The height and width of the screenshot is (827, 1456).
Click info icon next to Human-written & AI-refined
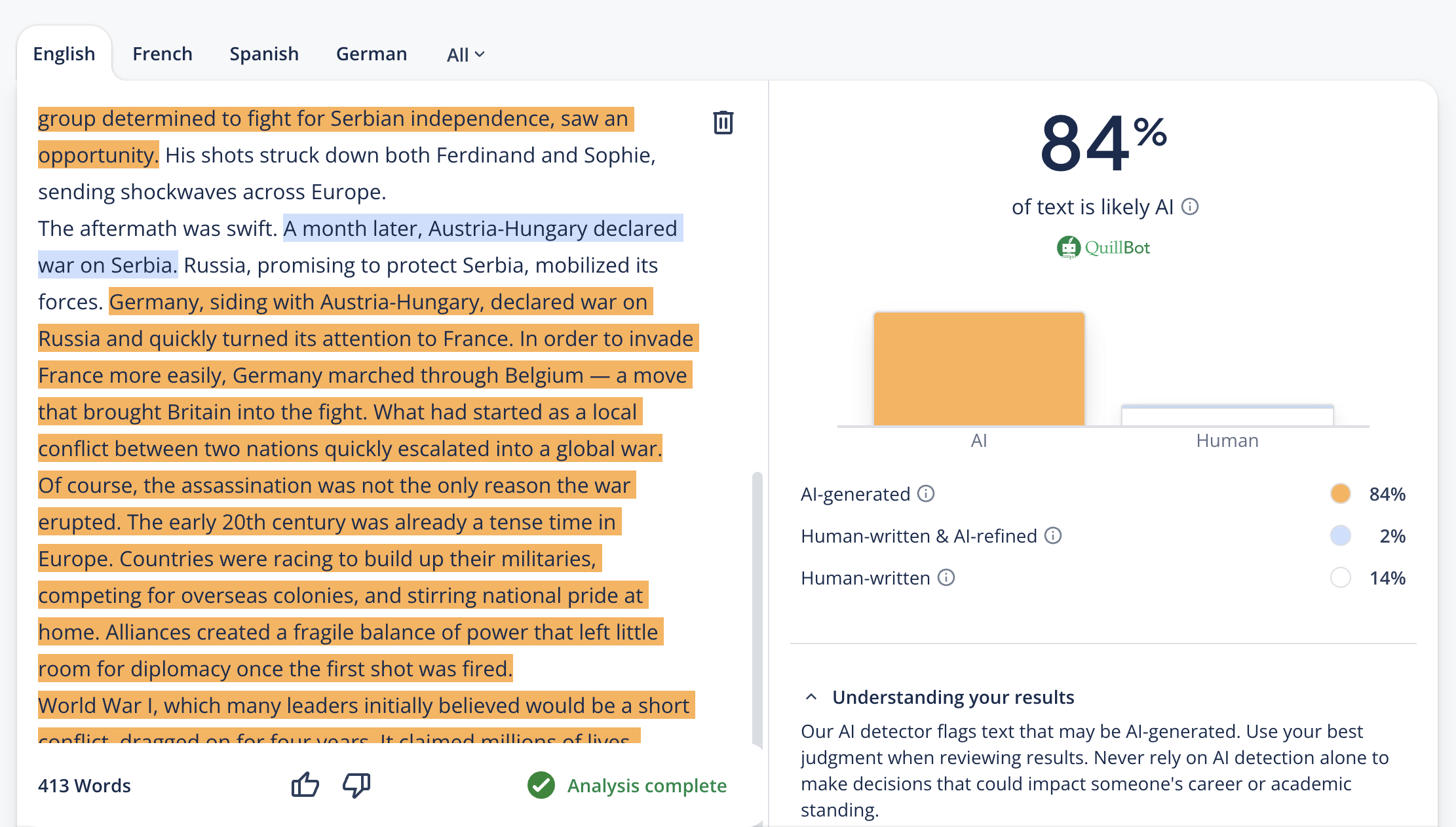(1053, 535)
